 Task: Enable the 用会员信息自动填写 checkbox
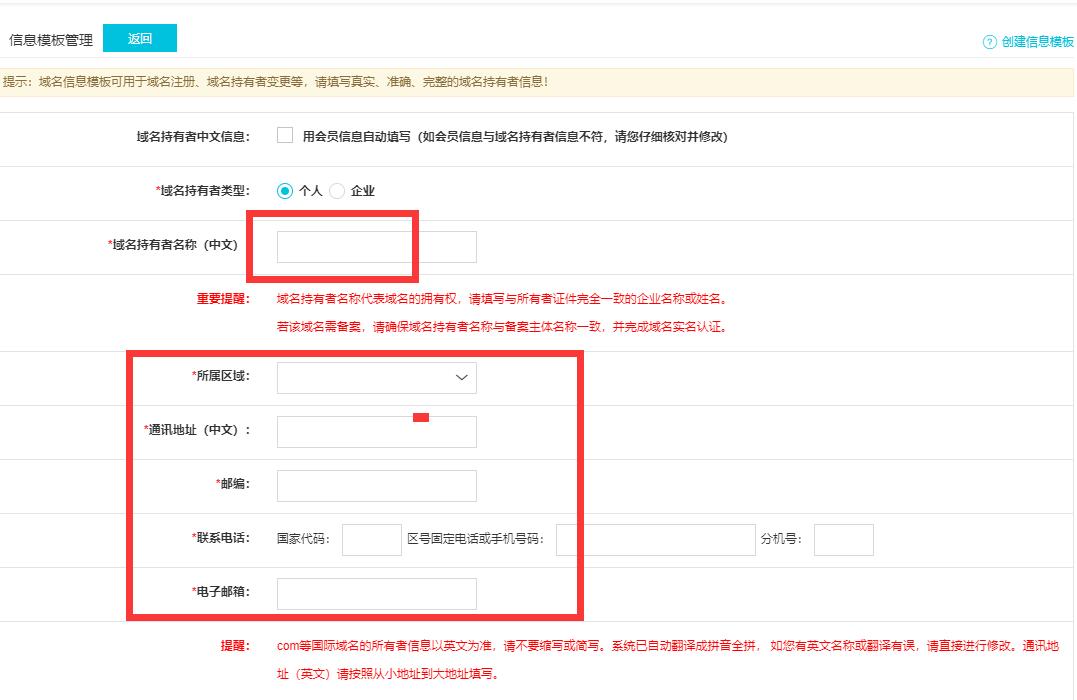(x=283, y=137)
